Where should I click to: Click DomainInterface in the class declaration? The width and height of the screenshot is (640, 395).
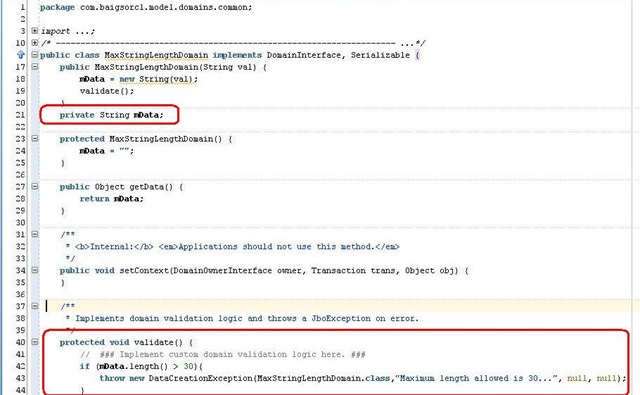304,55
